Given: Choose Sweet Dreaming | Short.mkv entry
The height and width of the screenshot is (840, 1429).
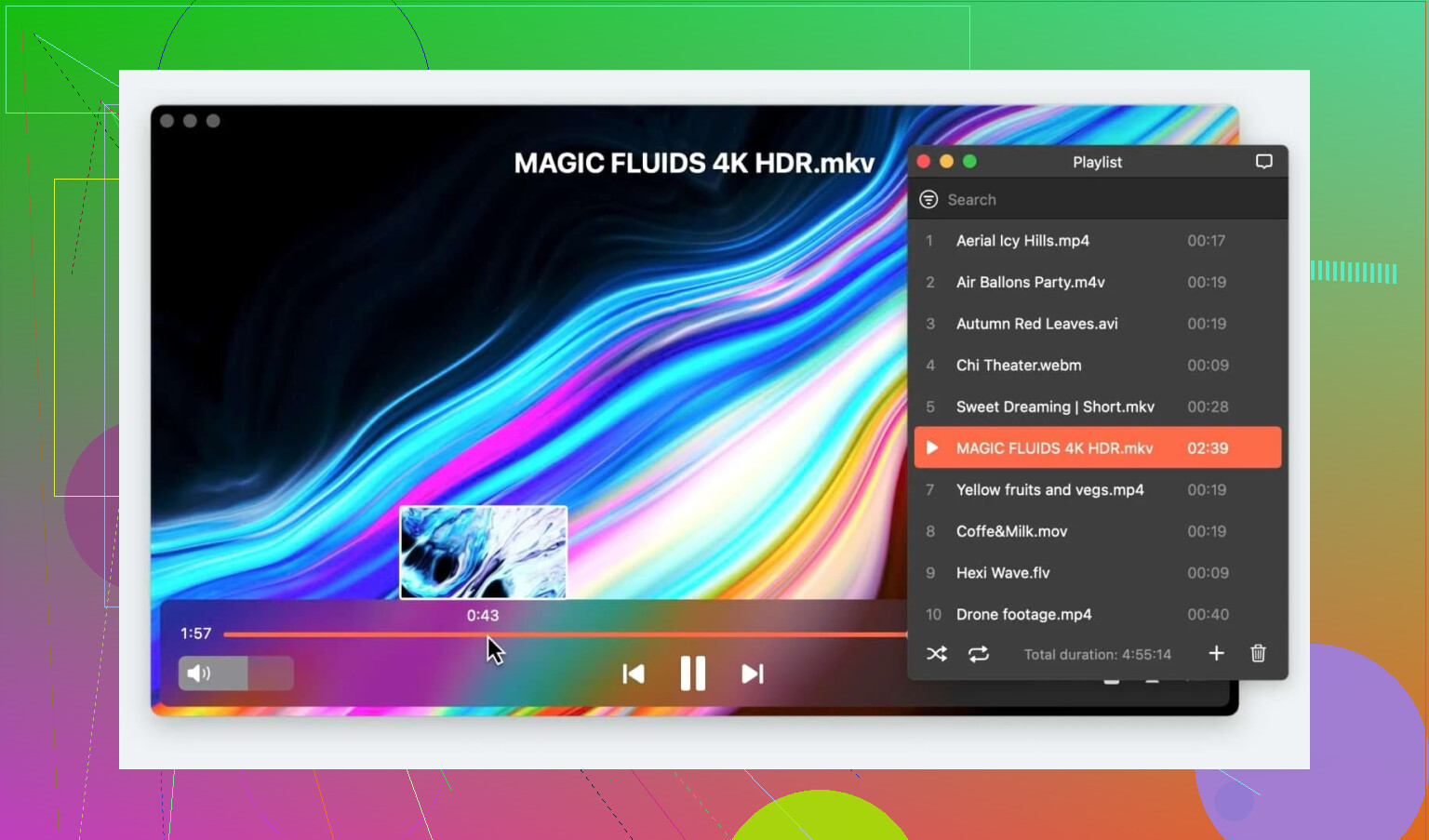Looking at the screenshot, I should [x=1055, y=407].
